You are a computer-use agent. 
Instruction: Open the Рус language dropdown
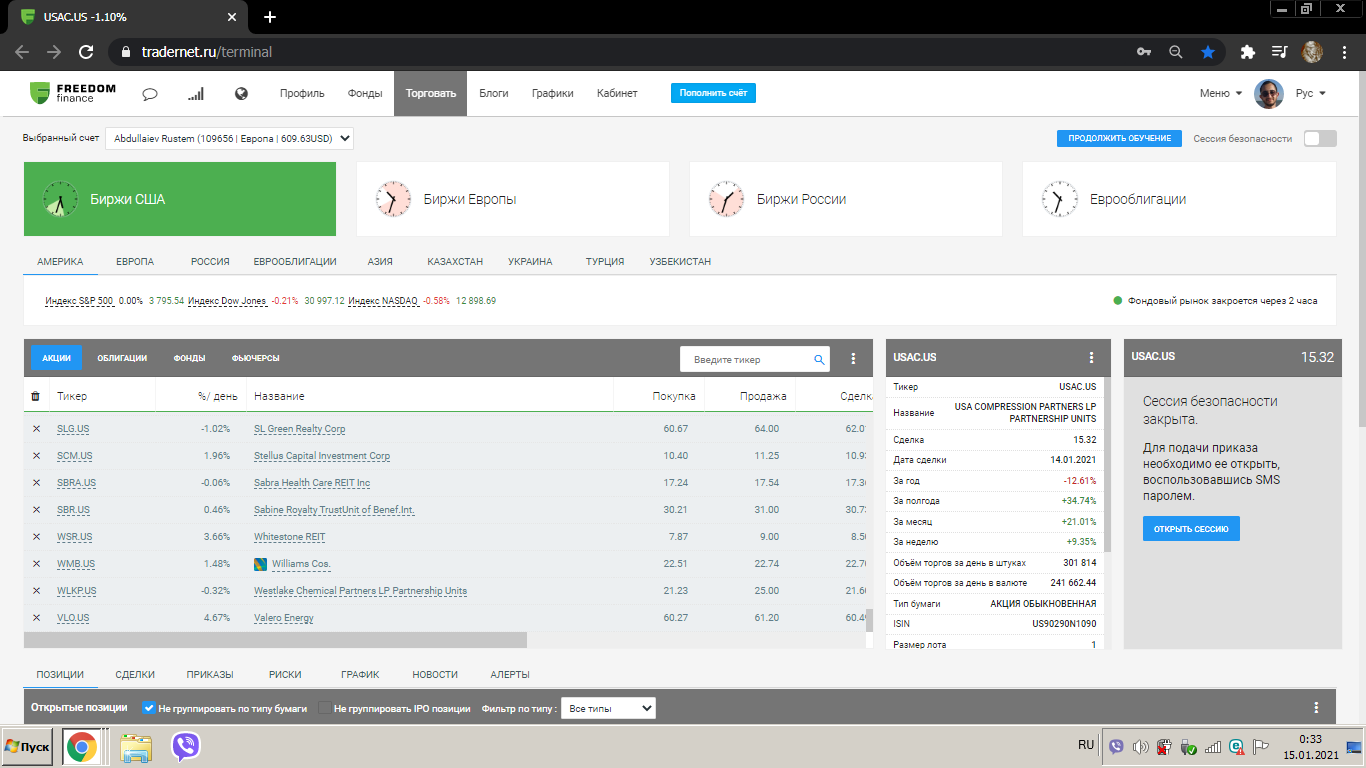point(1310,93)
